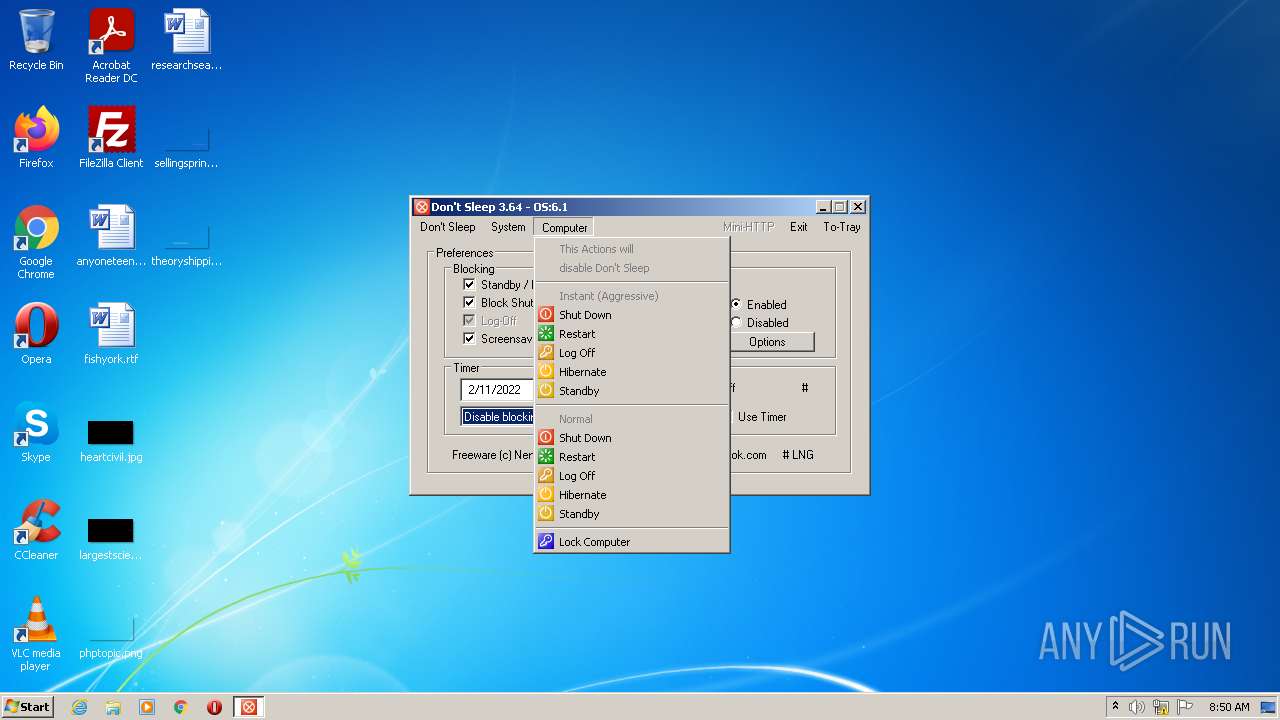
Task: Open the Action Center flag icon
Action: tap(1183, 707)
